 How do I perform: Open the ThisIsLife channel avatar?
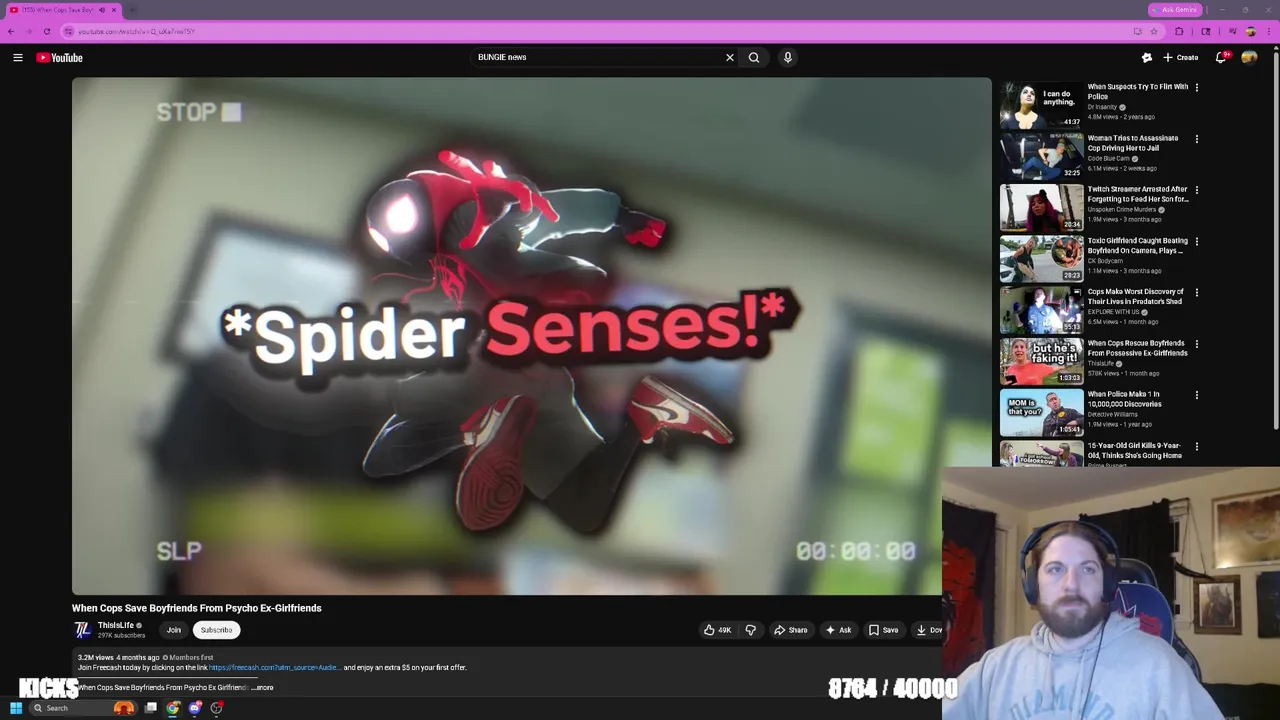pyautogui.click(x=82, y=630)
